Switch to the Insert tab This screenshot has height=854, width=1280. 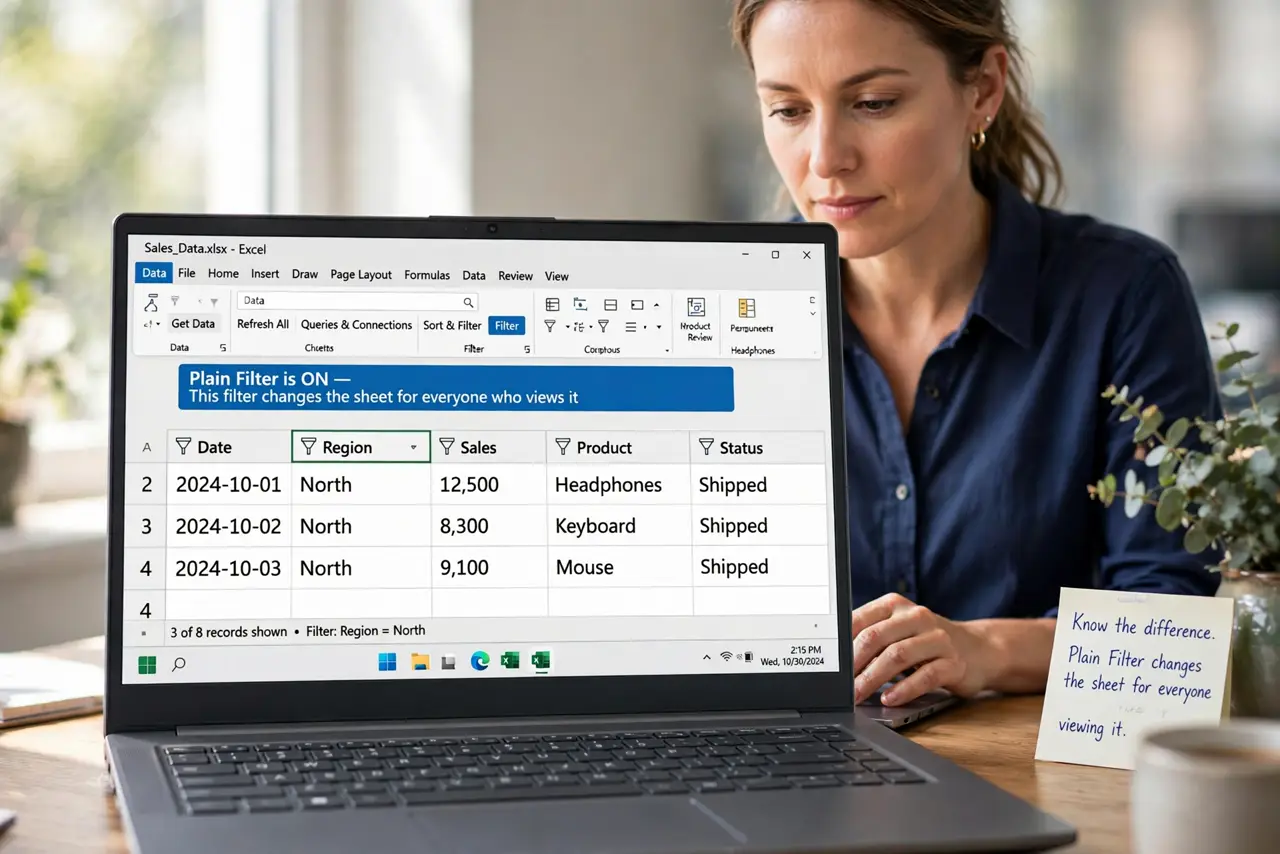point(265,274)
